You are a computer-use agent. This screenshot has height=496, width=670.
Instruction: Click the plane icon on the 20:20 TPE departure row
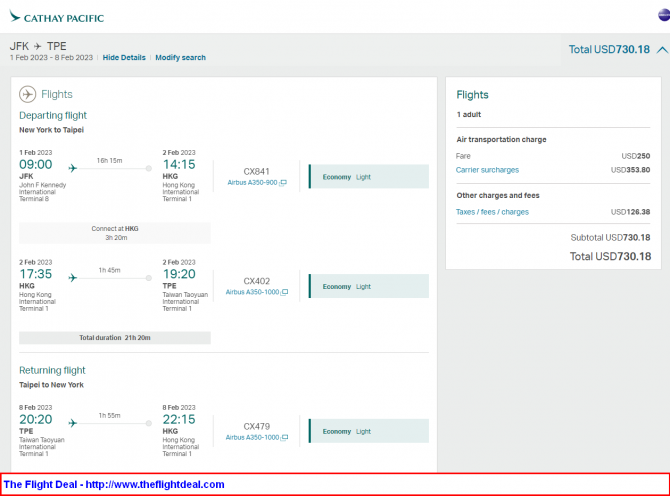[73, 423]
